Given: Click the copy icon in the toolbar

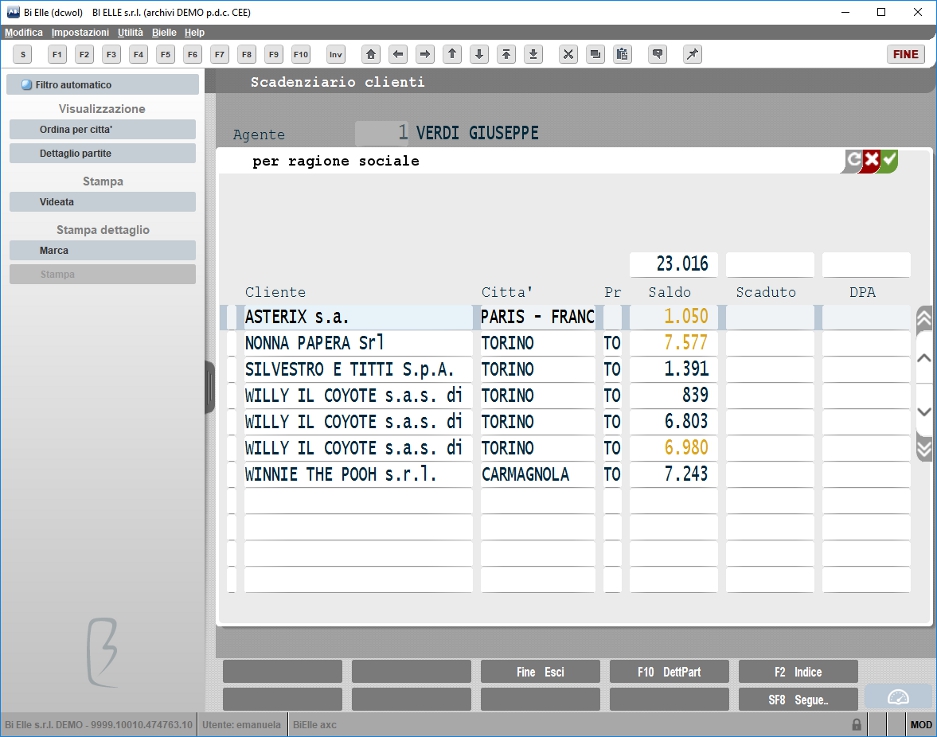Looking at the screenshot, I should tap(595, 54).
